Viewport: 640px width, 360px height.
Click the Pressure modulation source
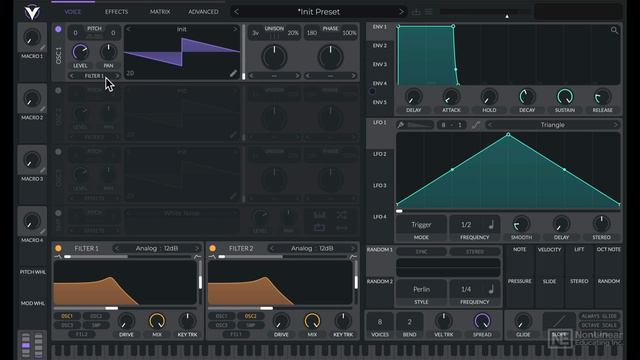click(x=519, y=281)
